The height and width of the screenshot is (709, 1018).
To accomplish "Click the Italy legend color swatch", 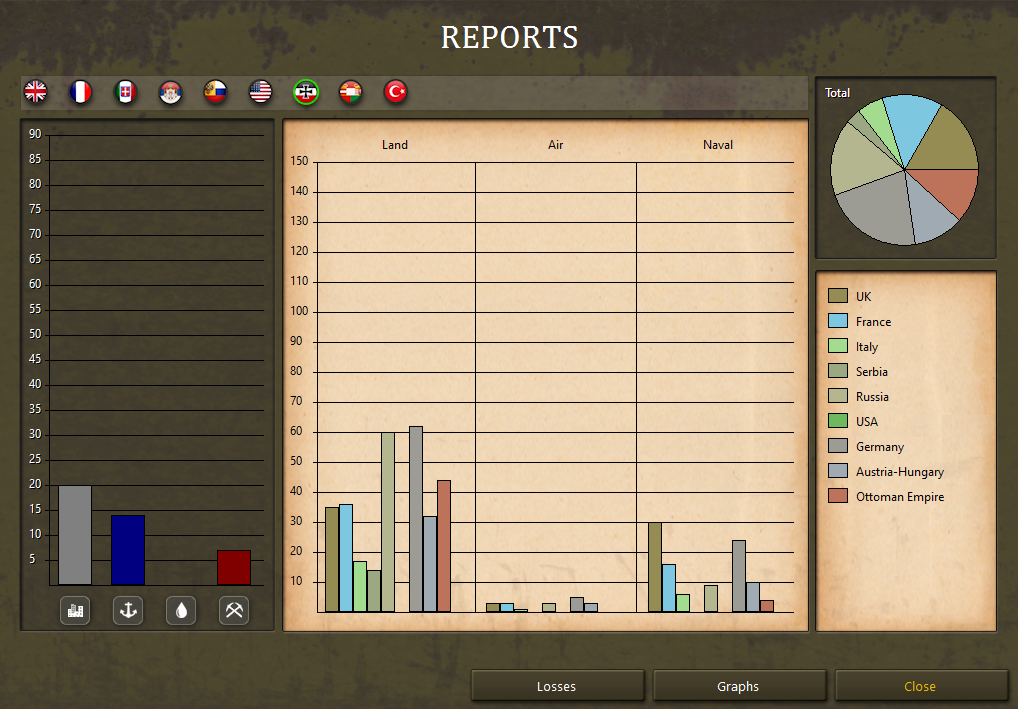I will (x=838, y=346).
